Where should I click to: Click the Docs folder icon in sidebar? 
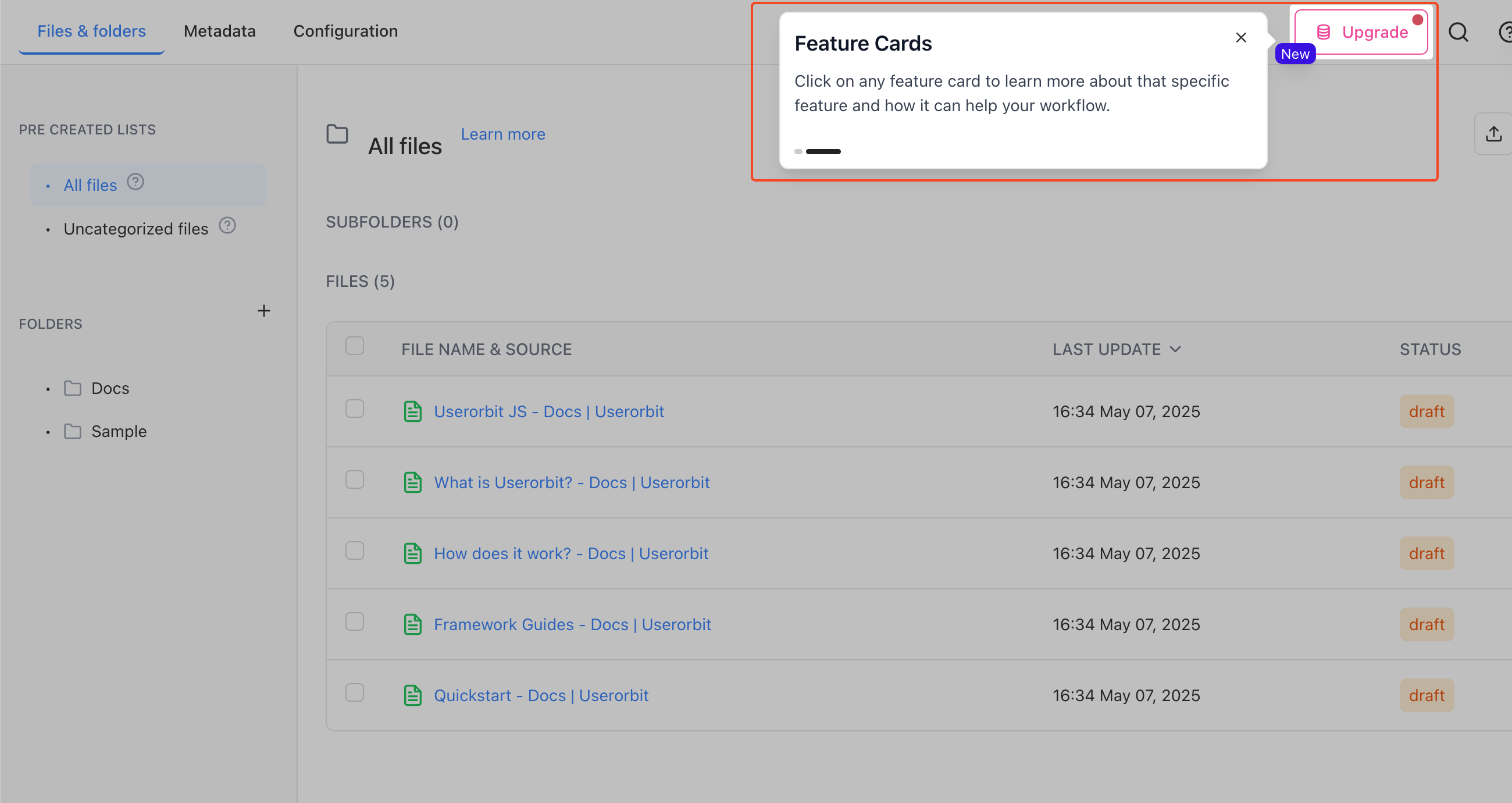(73, 388)
